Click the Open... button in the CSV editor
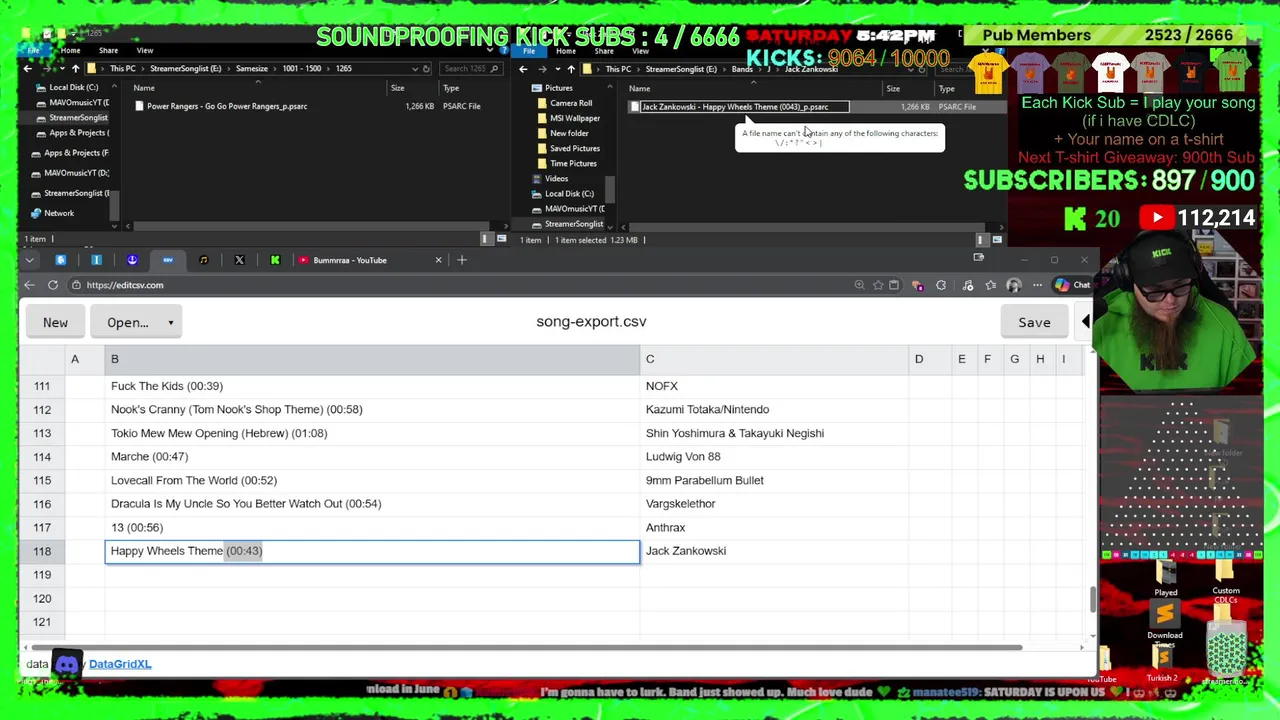 pos(128,322)
